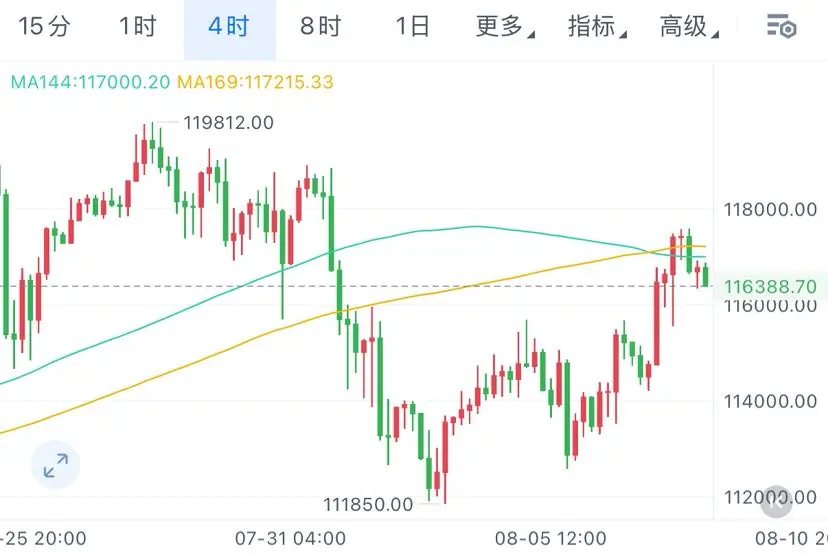828x554 pixels.
Task: Select the 4时 timeframe tab
Action: pos(230,26)
